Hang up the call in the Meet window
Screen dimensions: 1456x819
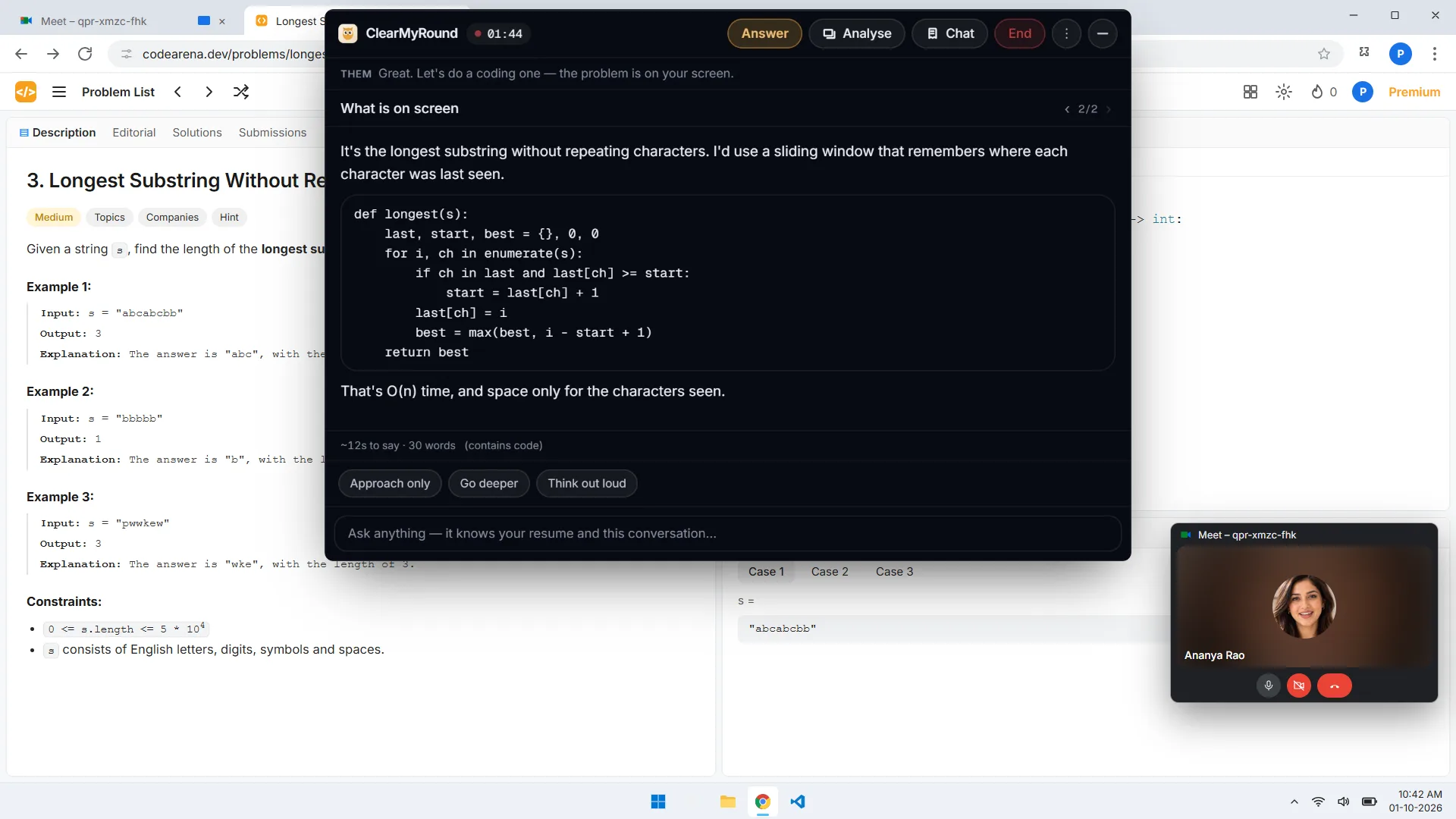(1335, 686)
